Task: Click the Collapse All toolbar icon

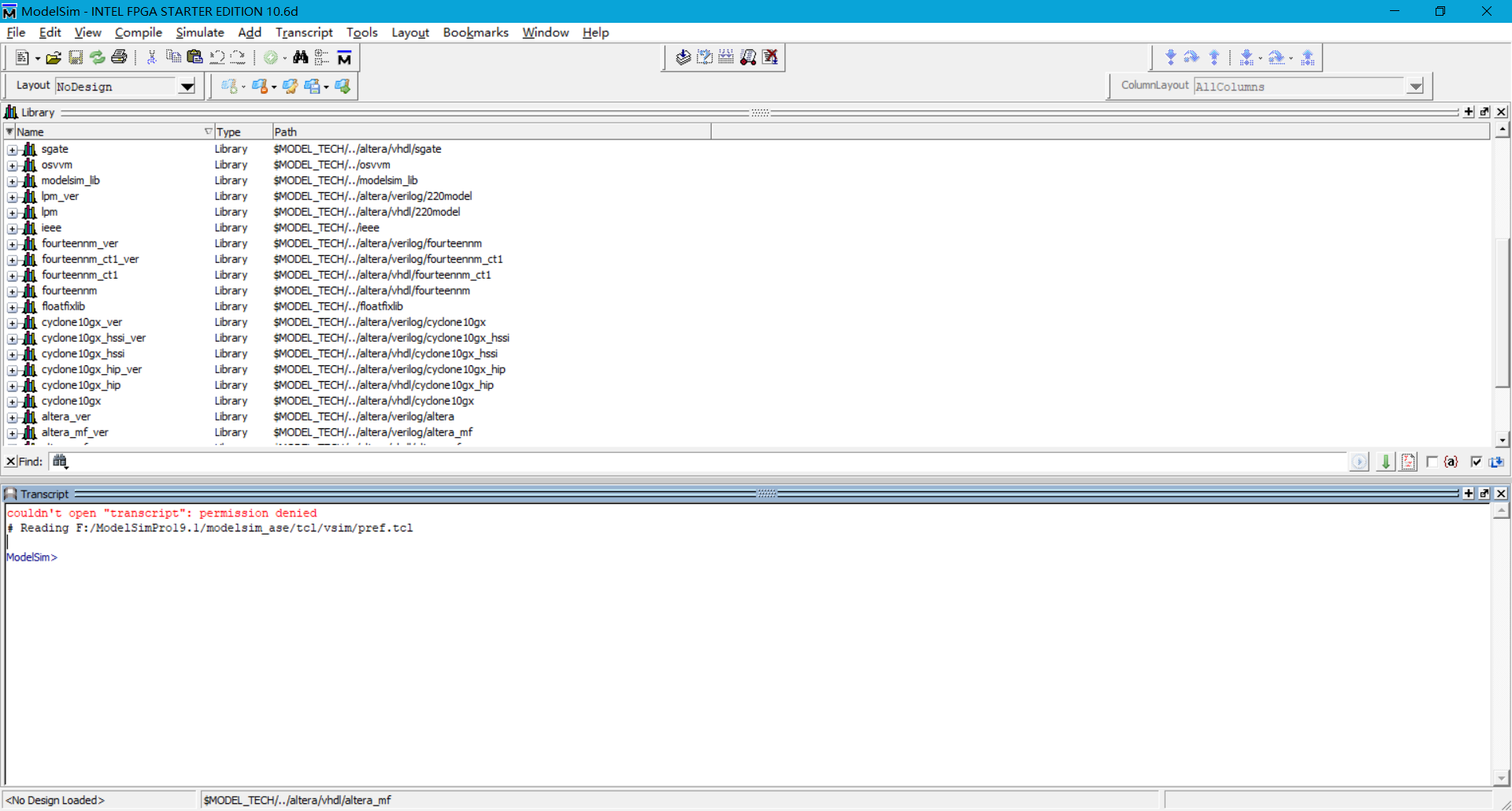Action: pos(321,57)
